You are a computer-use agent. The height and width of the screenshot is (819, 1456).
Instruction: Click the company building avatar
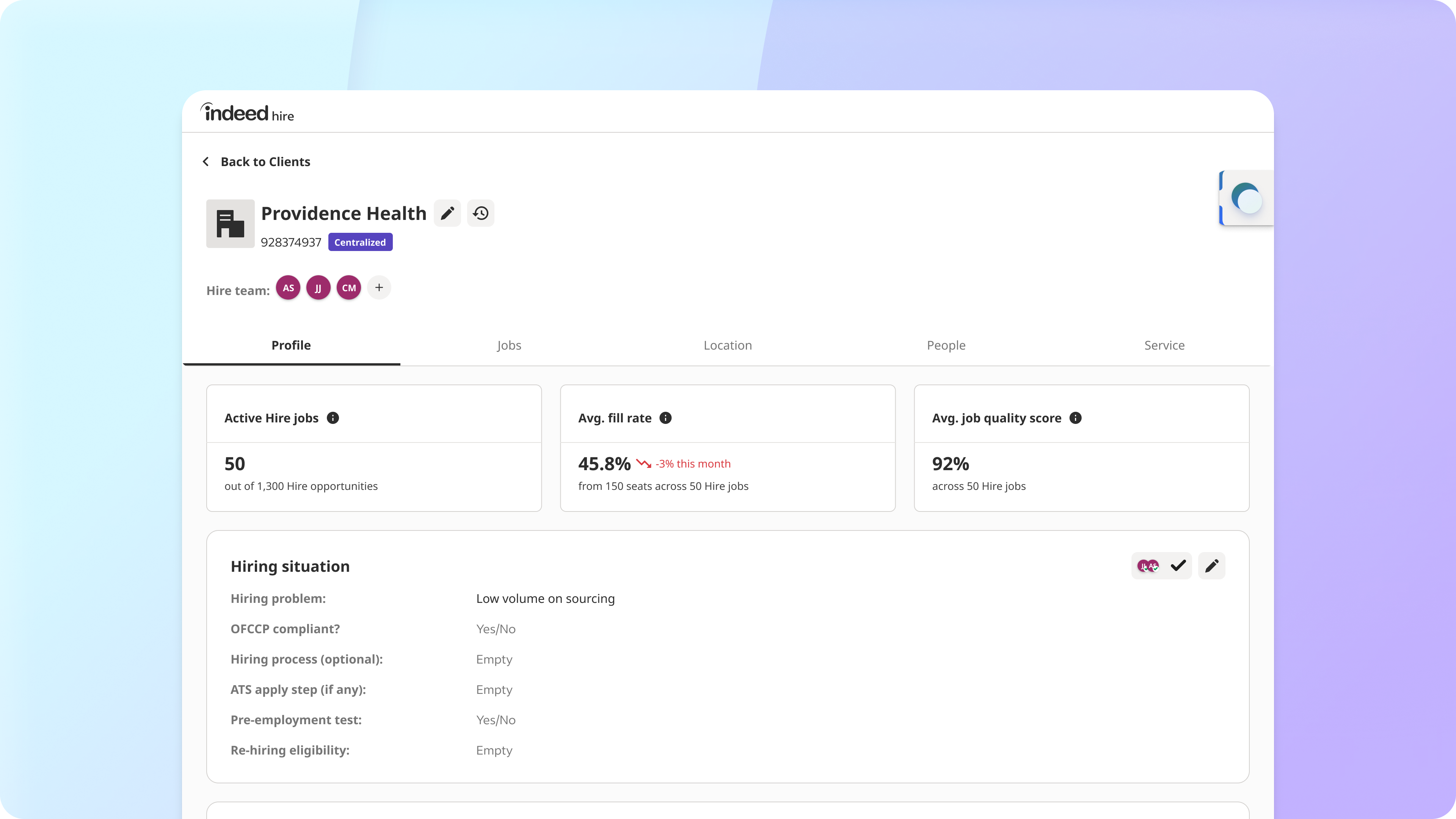pos(230,223)
